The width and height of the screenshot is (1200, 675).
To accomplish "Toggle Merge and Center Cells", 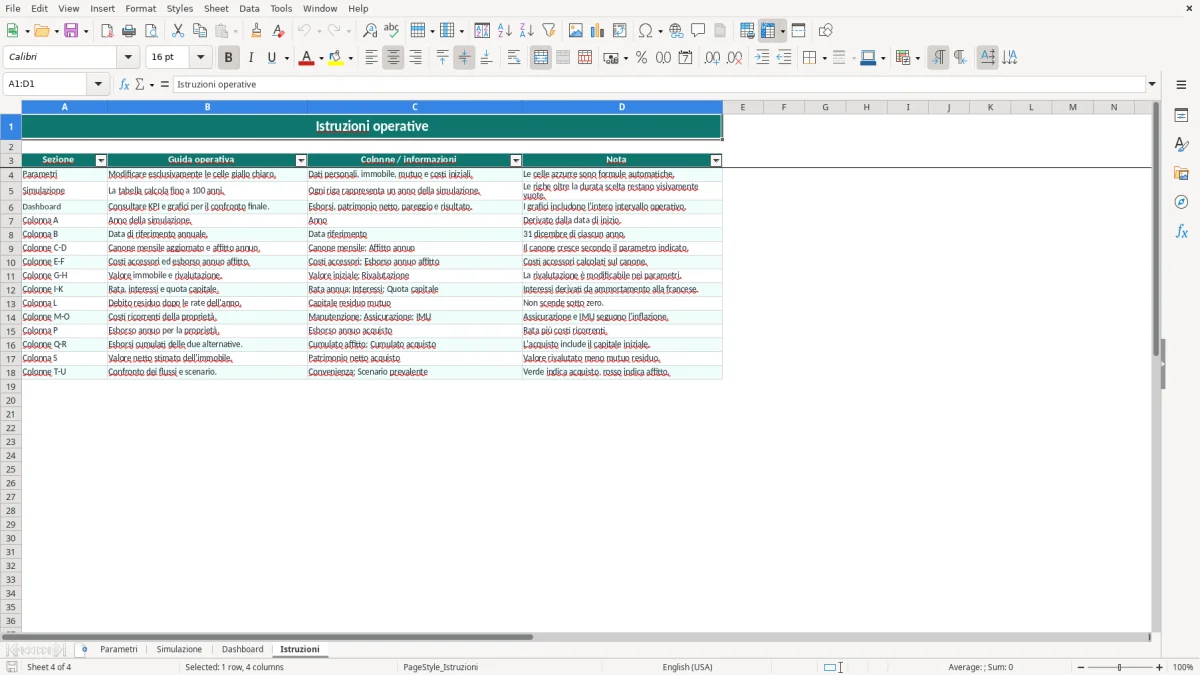I will coord(541,58).
